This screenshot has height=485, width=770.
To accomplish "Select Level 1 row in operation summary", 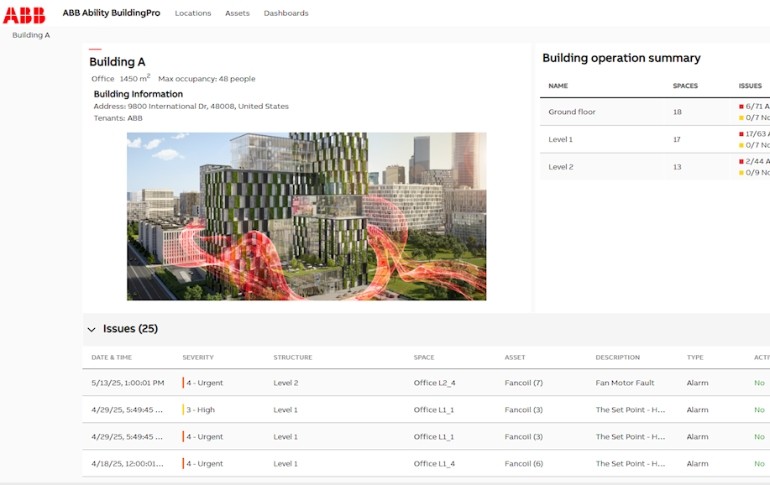I will (655, 139).
